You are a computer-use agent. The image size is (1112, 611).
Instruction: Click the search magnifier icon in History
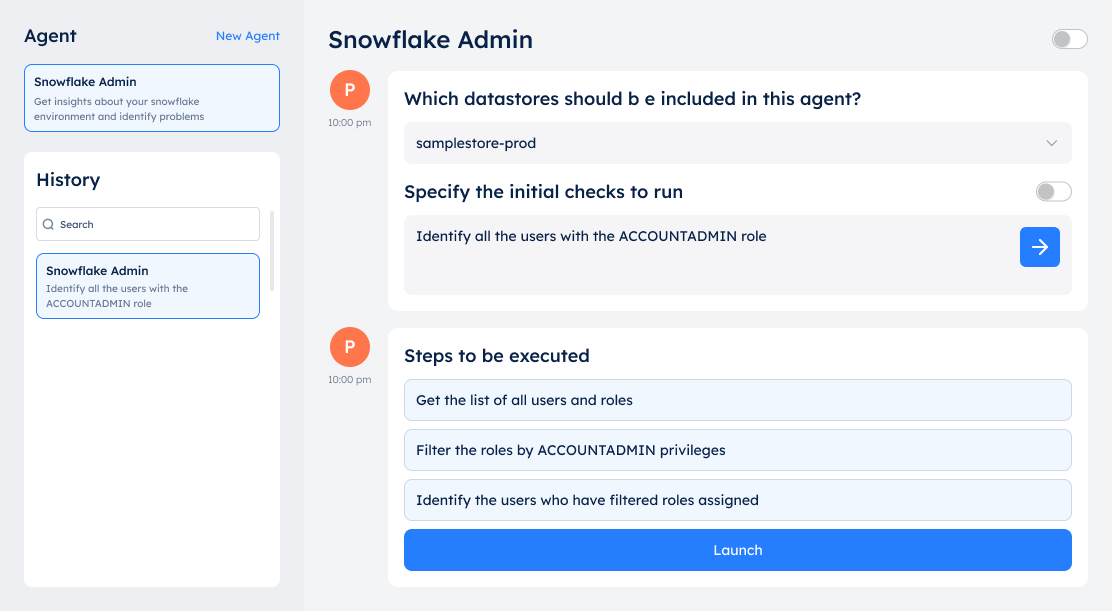pyautogui.click(x=48, y=224)
